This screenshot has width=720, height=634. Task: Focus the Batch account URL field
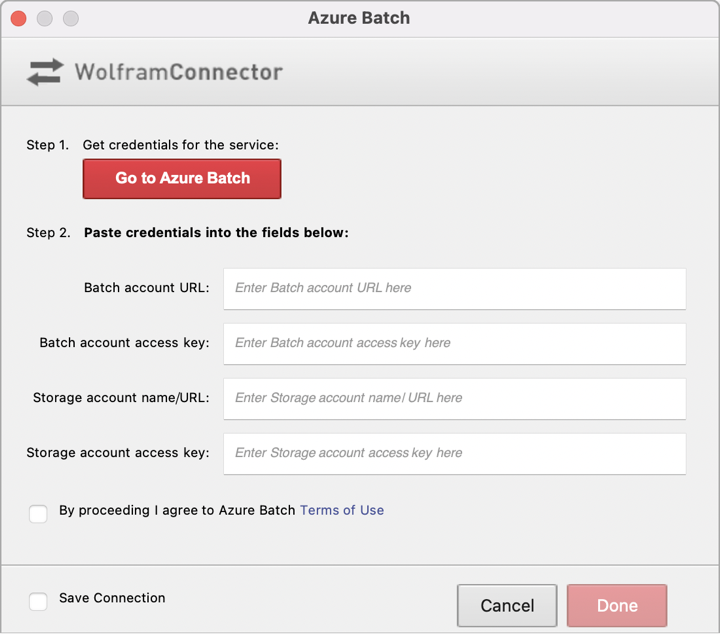454,288
